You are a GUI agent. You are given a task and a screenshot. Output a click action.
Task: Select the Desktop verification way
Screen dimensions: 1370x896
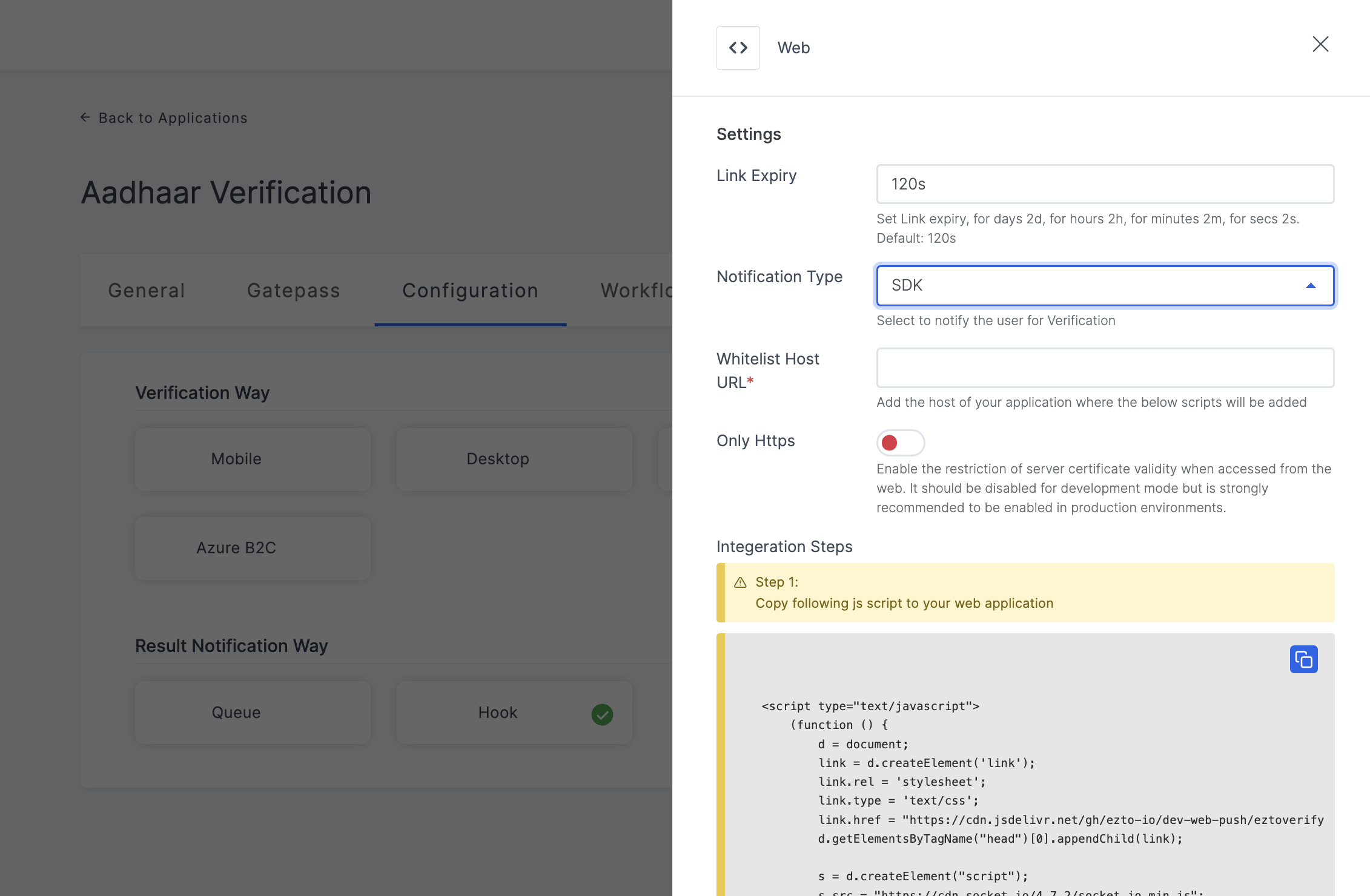coord(514,460)
